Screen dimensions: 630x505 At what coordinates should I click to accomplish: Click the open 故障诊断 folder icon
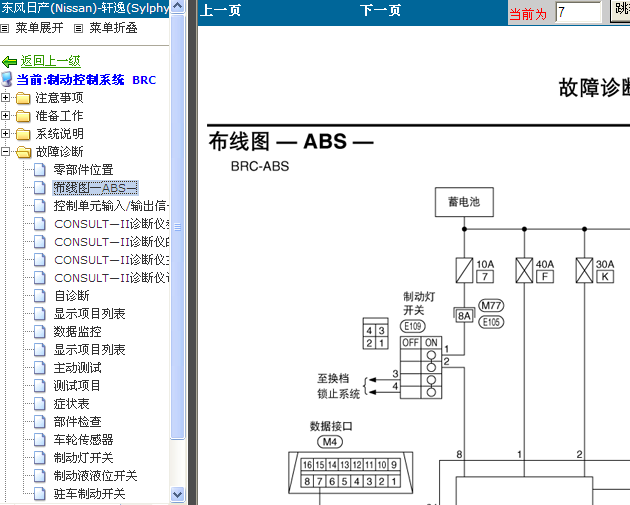[x=23, y=152]
